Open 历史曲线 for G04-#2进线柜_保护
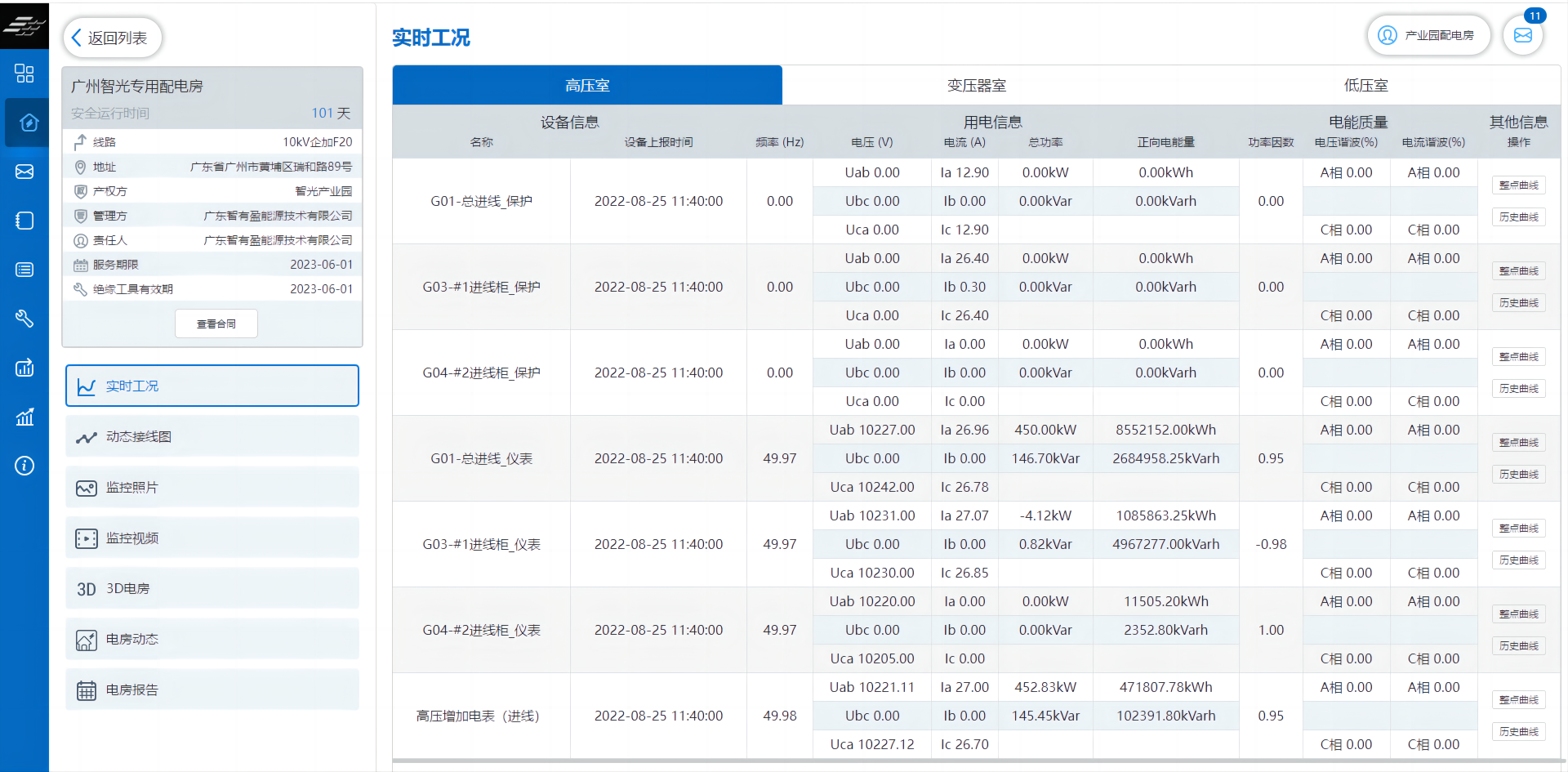1568x772 pixels. click(x=1518, y=389)
